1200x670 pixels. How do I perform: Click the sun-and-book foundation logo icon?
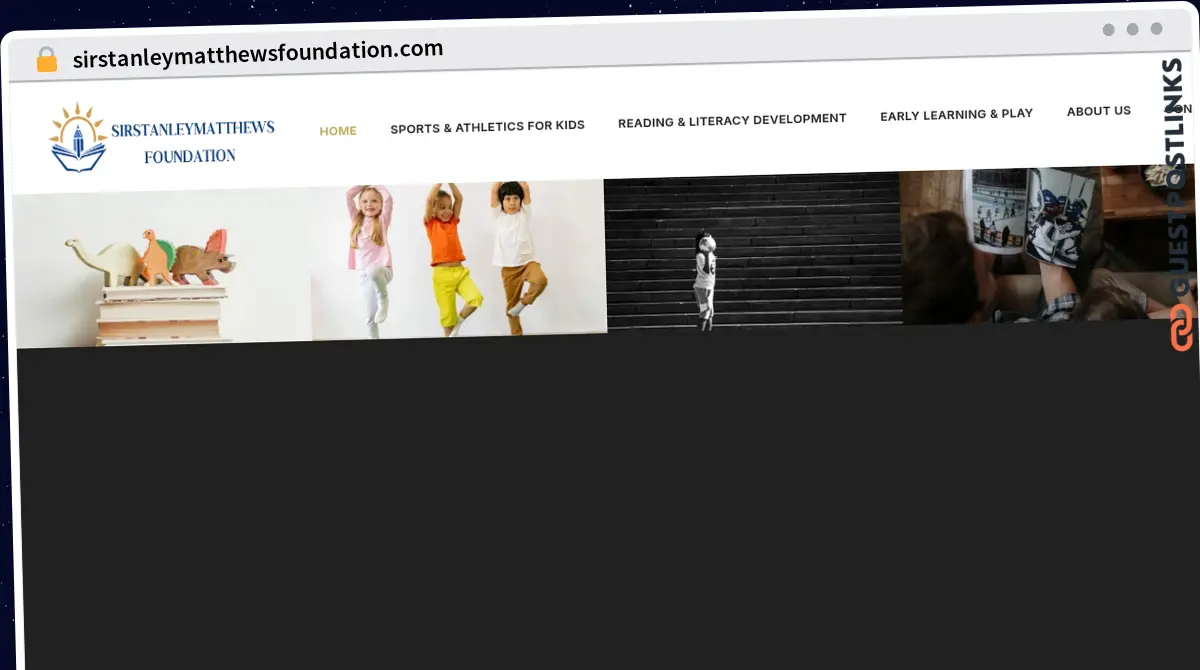[x=78, y=138]
